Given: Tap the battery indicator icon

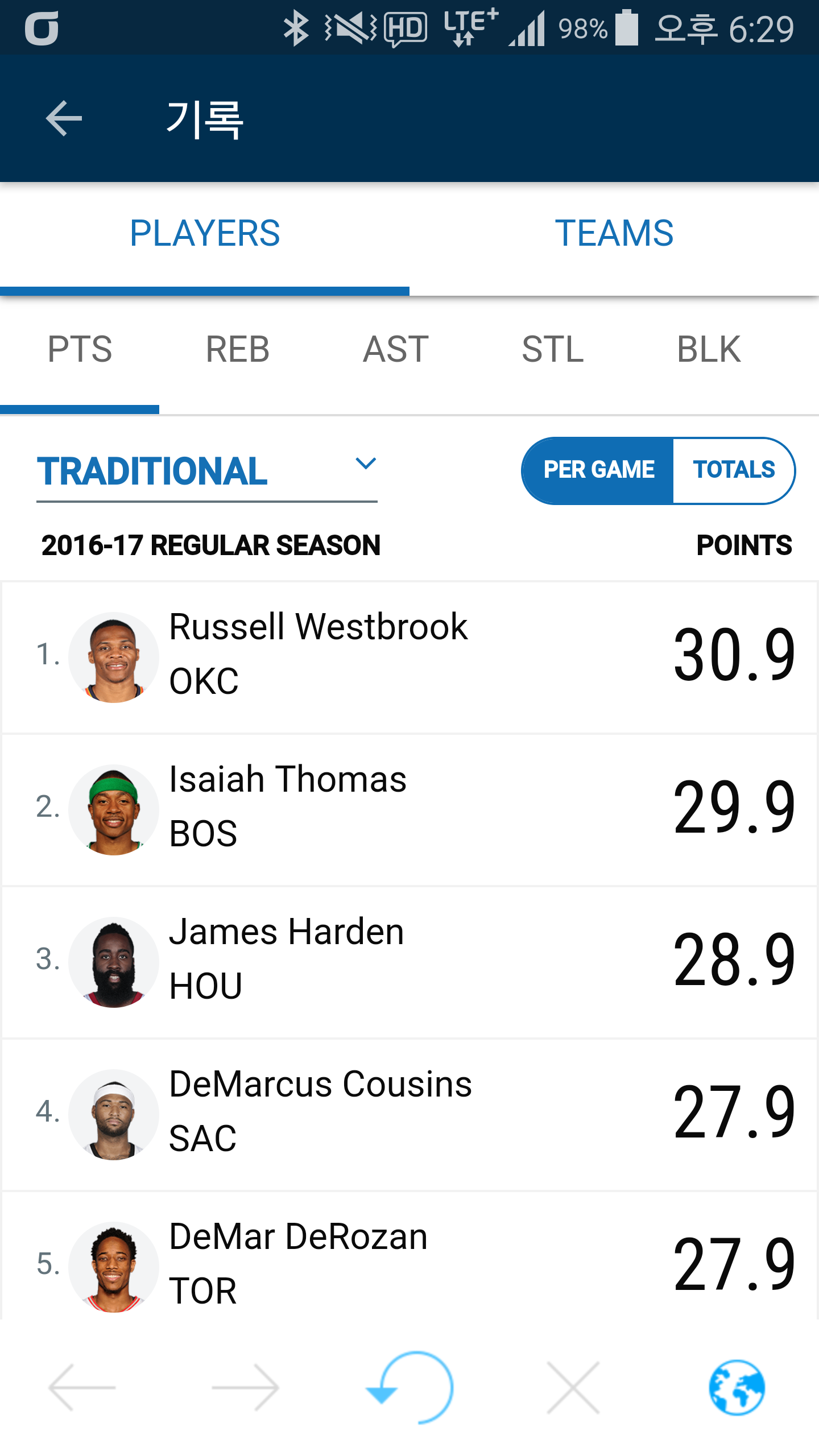Looking at the screenshot, I should (626, 28).
